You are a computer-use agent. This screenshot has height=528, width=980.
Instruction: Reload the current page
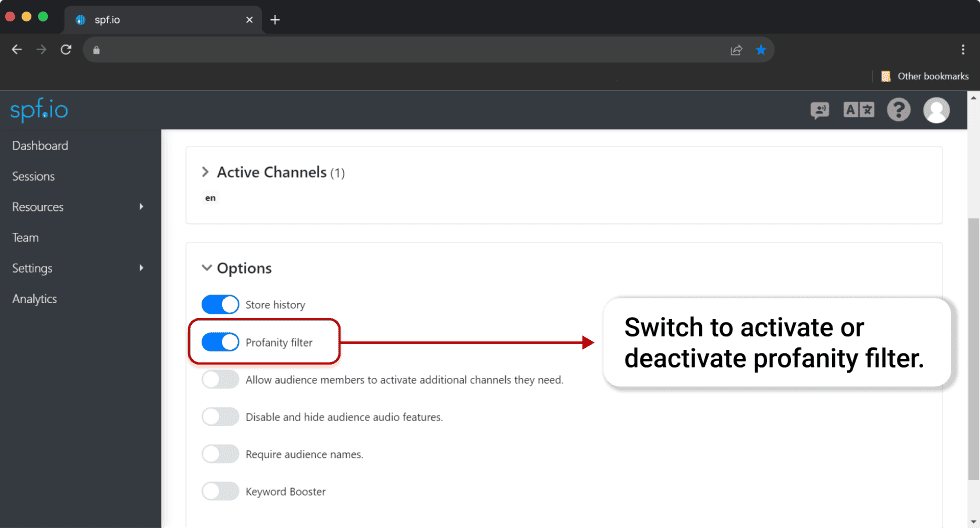click(x=66, y=49)
